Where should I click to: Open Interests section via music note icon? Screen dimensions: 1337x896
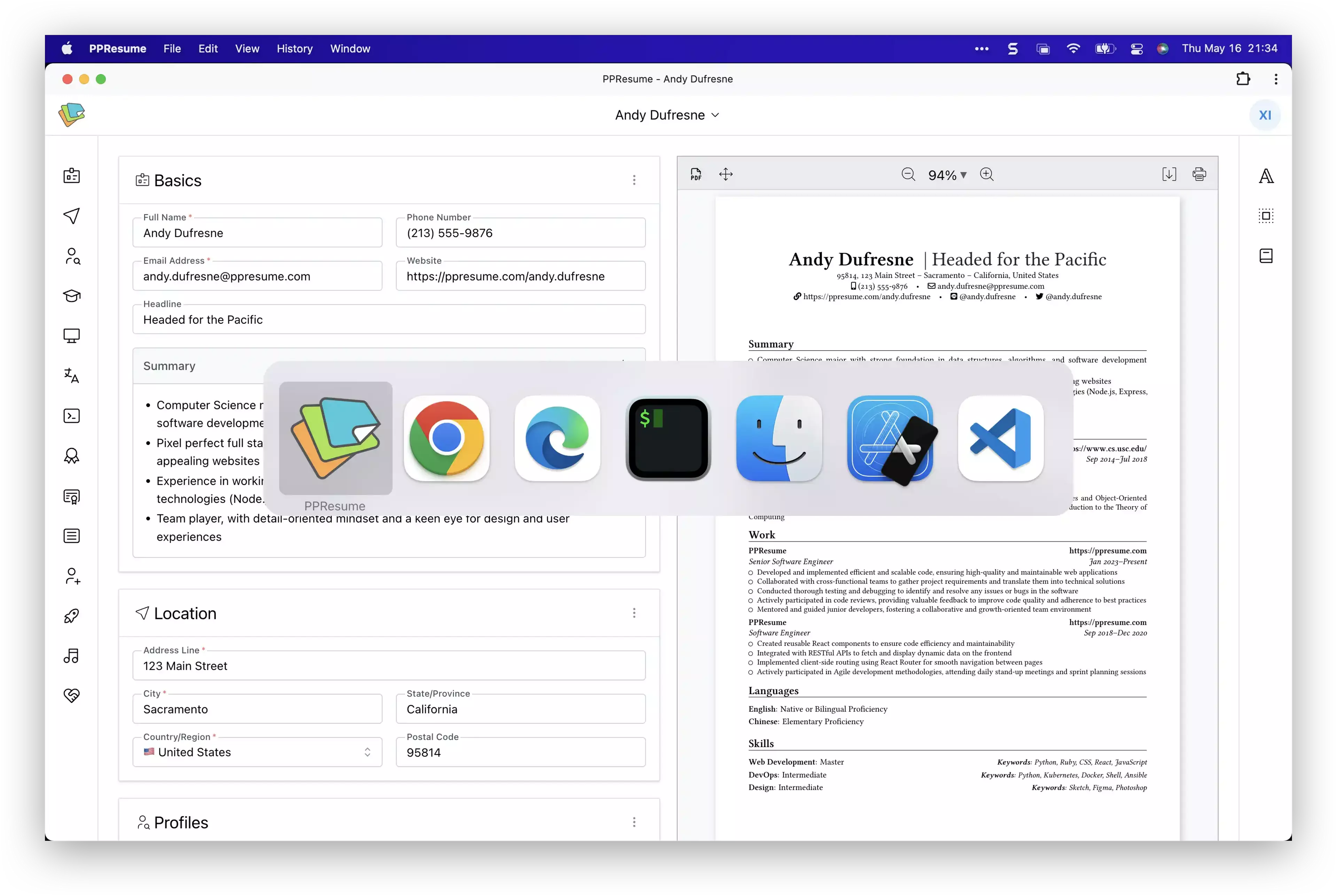(71, 655)
